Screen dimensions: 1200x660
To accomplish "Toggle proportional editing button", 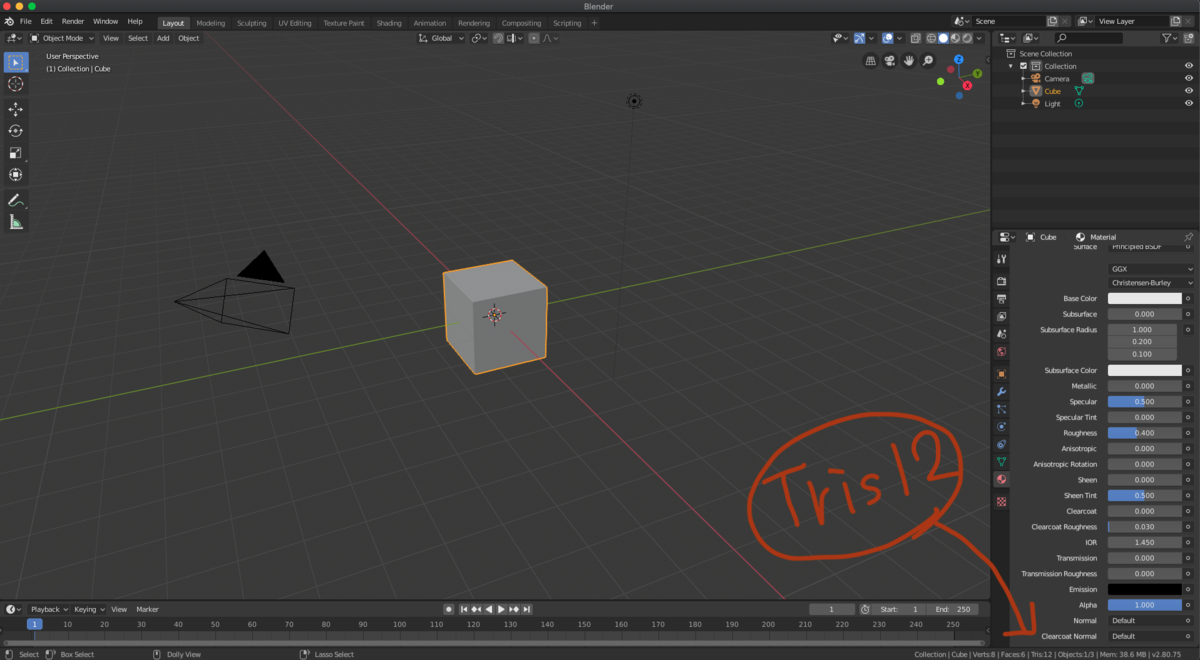I will 534,38.
